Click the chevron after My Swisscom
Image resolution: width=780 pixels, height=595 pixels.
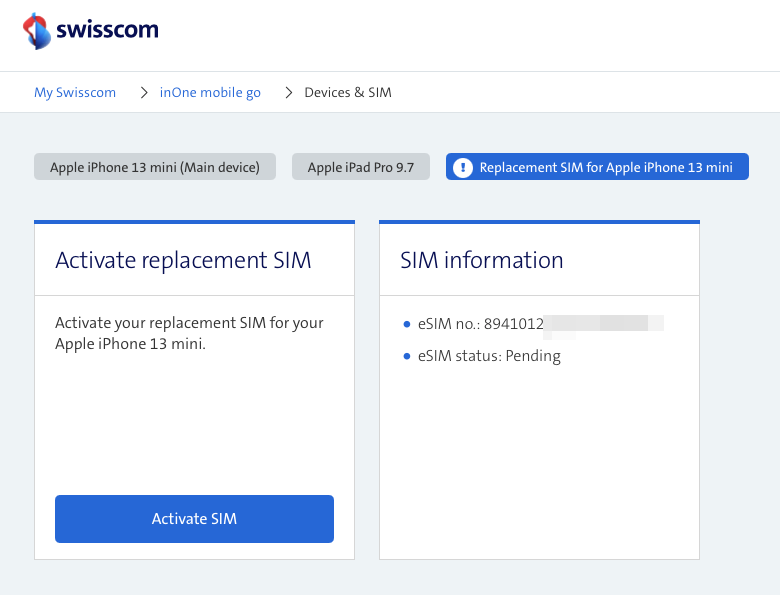click(x=144, y=92)
